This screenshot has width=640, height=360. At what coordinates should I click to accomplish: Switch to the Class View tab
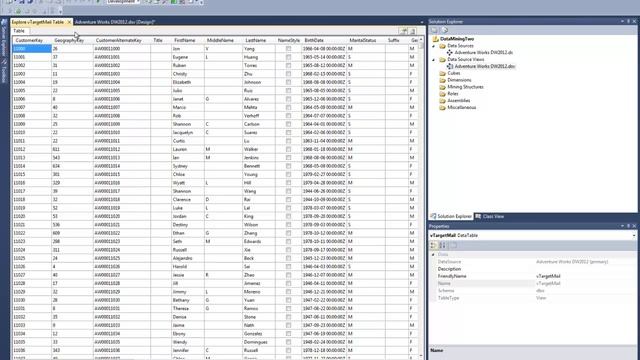coord(490,216)
